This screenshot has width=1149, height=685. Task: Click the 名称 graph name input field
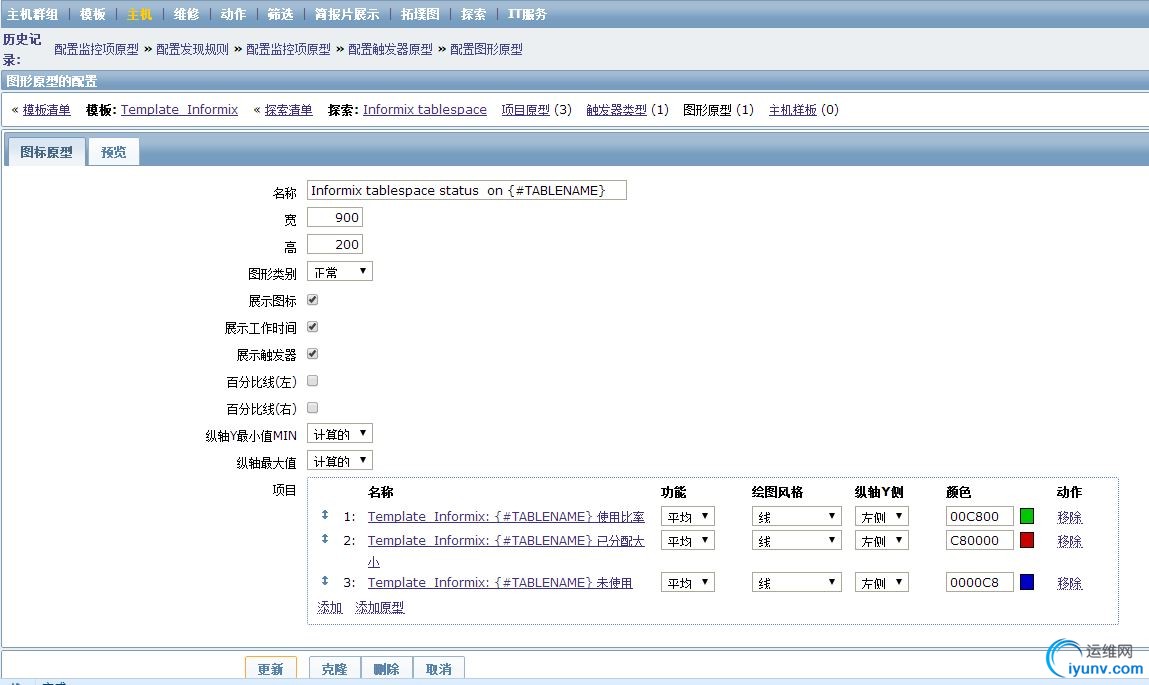tap(467, 190)
